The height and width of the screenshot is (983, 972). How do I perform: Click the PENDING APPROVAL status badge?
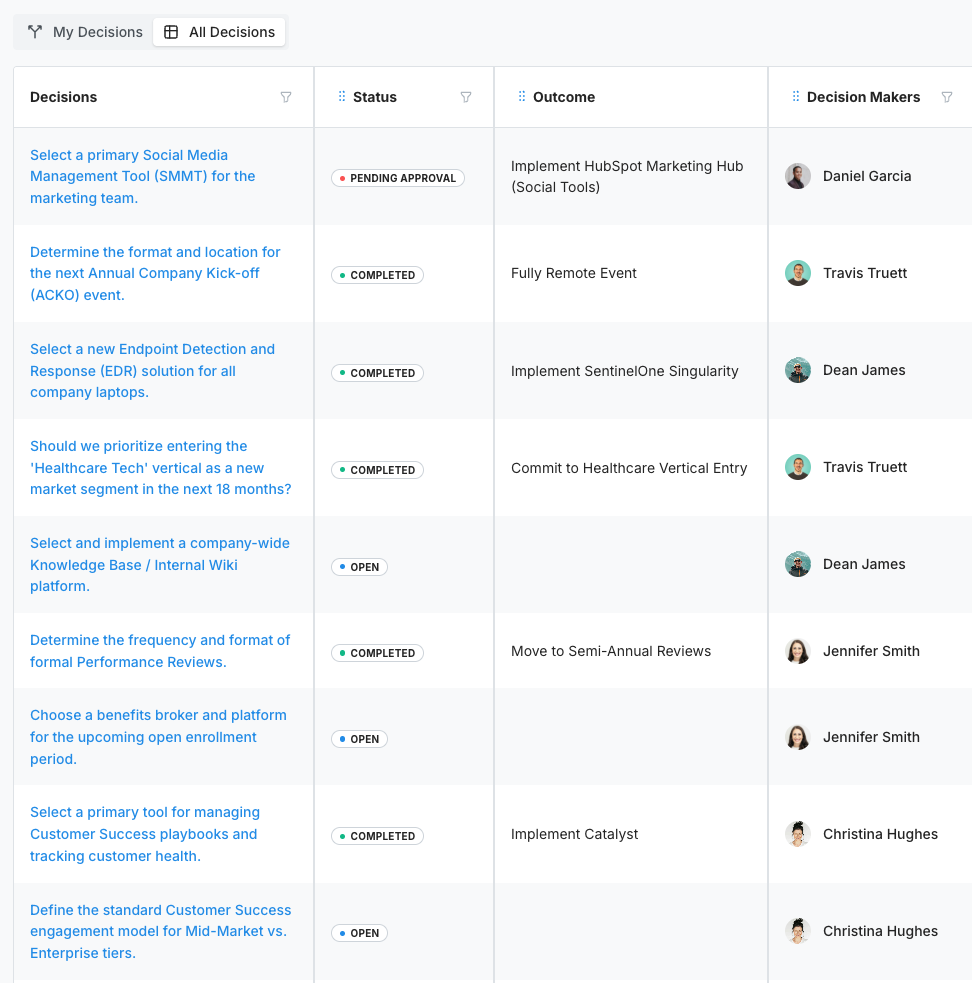tap(397, 177)
